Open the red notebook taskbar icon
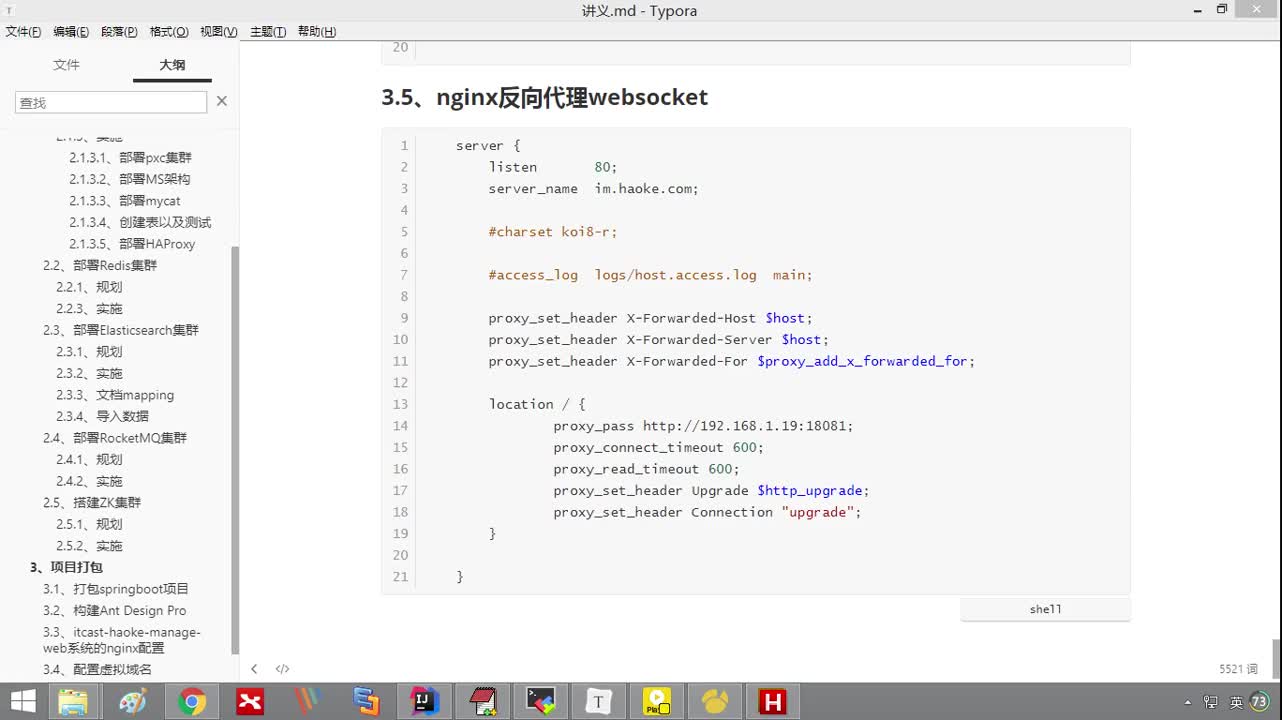This screenshot has height=720, width=1282. 482,701
